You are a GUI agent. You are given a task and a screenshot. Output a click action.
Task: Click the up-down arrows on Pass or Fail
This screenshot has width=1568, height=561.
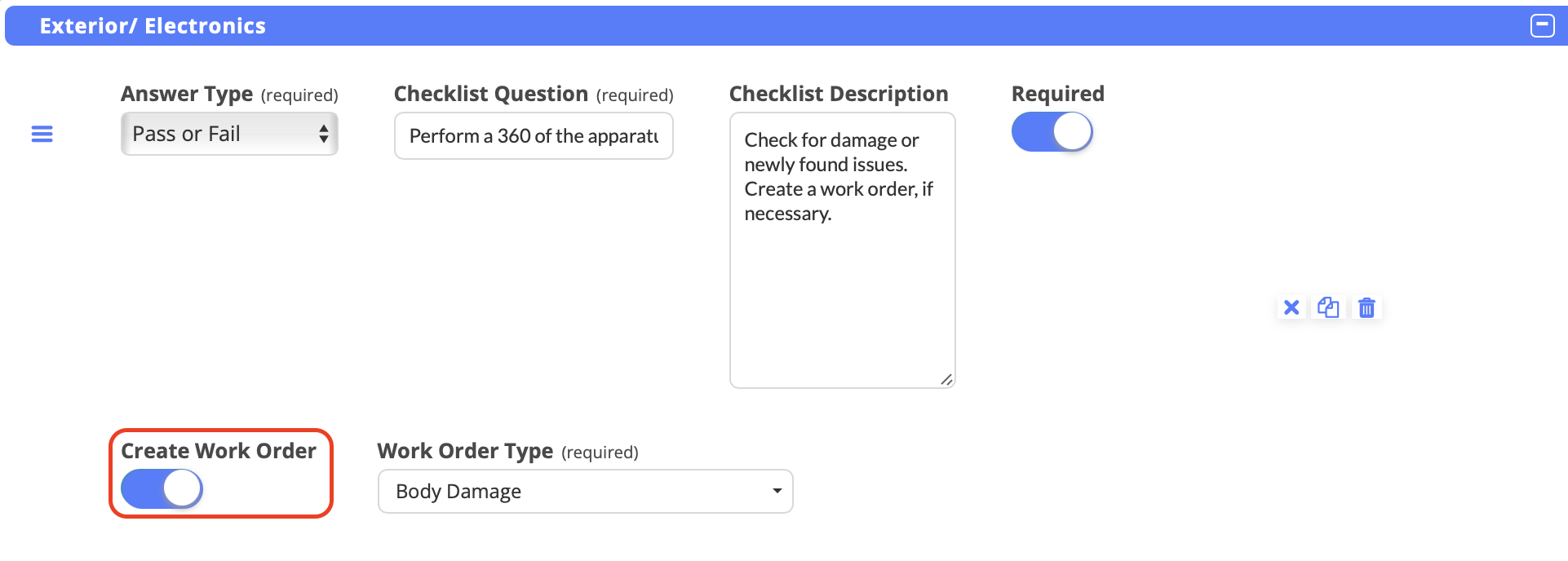[x=324, y=134]
